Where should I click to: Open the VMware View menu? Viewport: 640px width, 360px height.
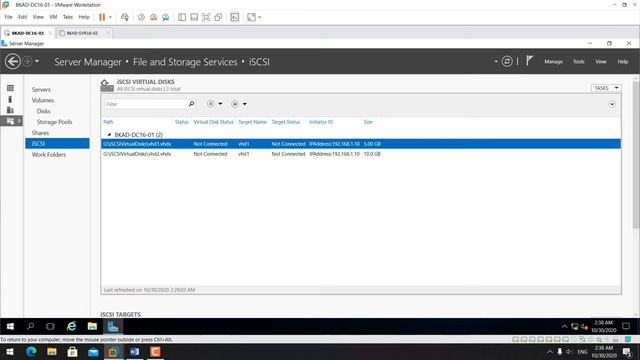38,17
